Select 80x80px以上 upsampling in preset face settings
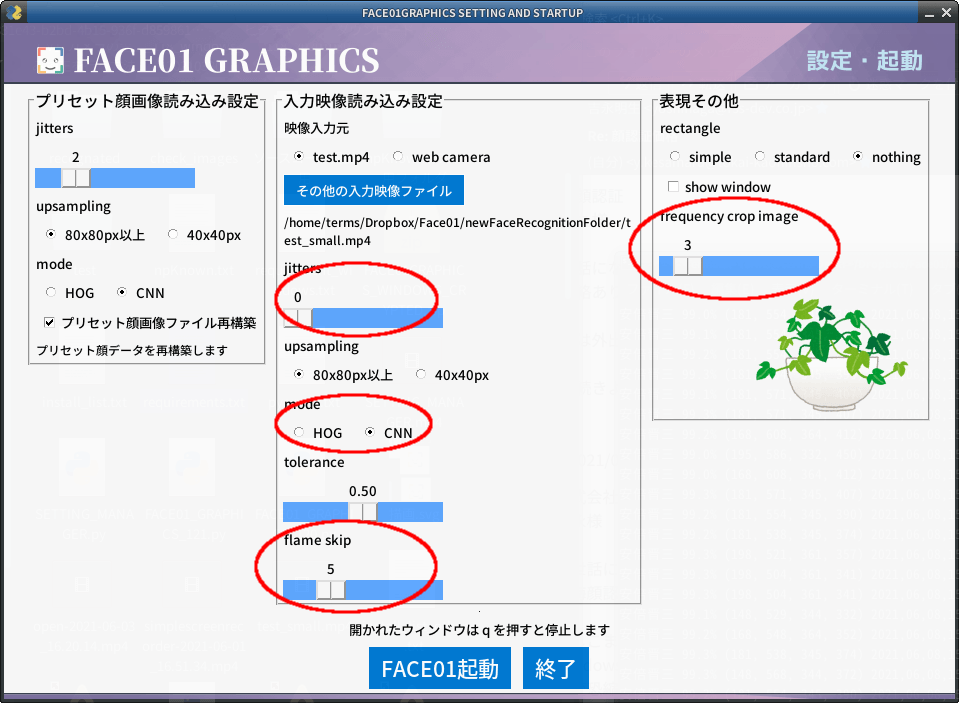Viewport: 959px width, 703px height. pyautogui.click(x=51, y=234)
